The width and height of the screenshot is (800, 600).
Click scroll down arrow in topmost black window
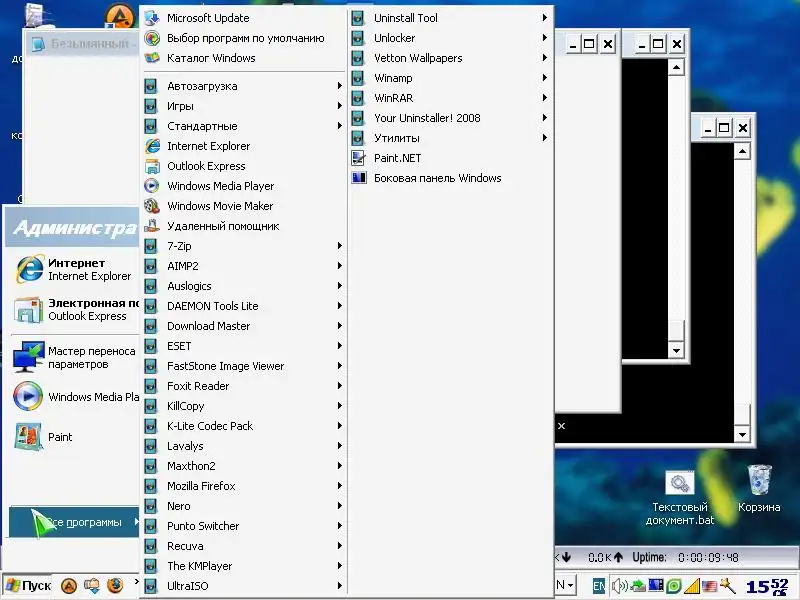[x=676, y=351]
